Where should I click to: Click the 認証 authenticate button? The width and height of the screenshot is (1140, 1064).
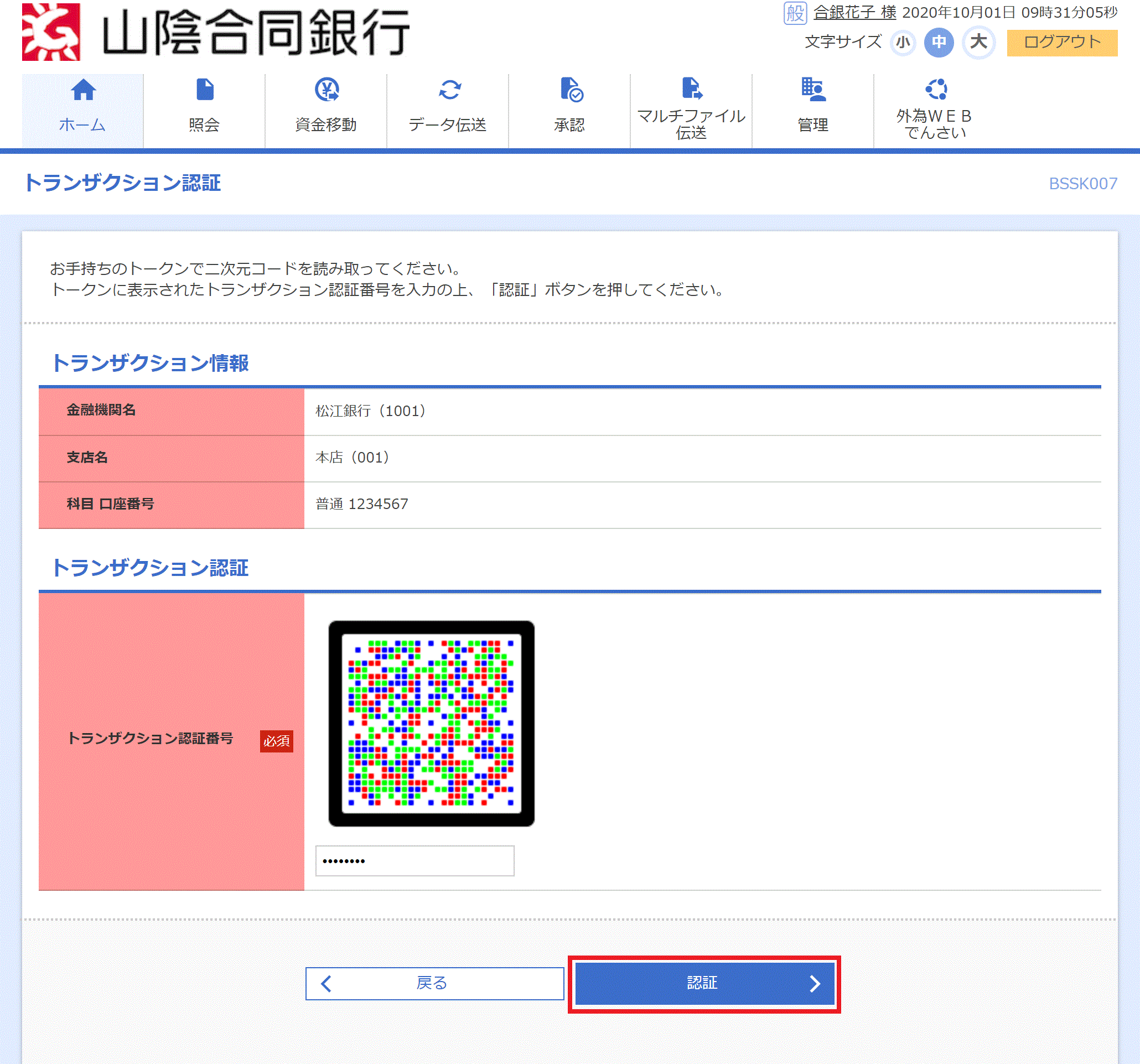click(704, 983)
